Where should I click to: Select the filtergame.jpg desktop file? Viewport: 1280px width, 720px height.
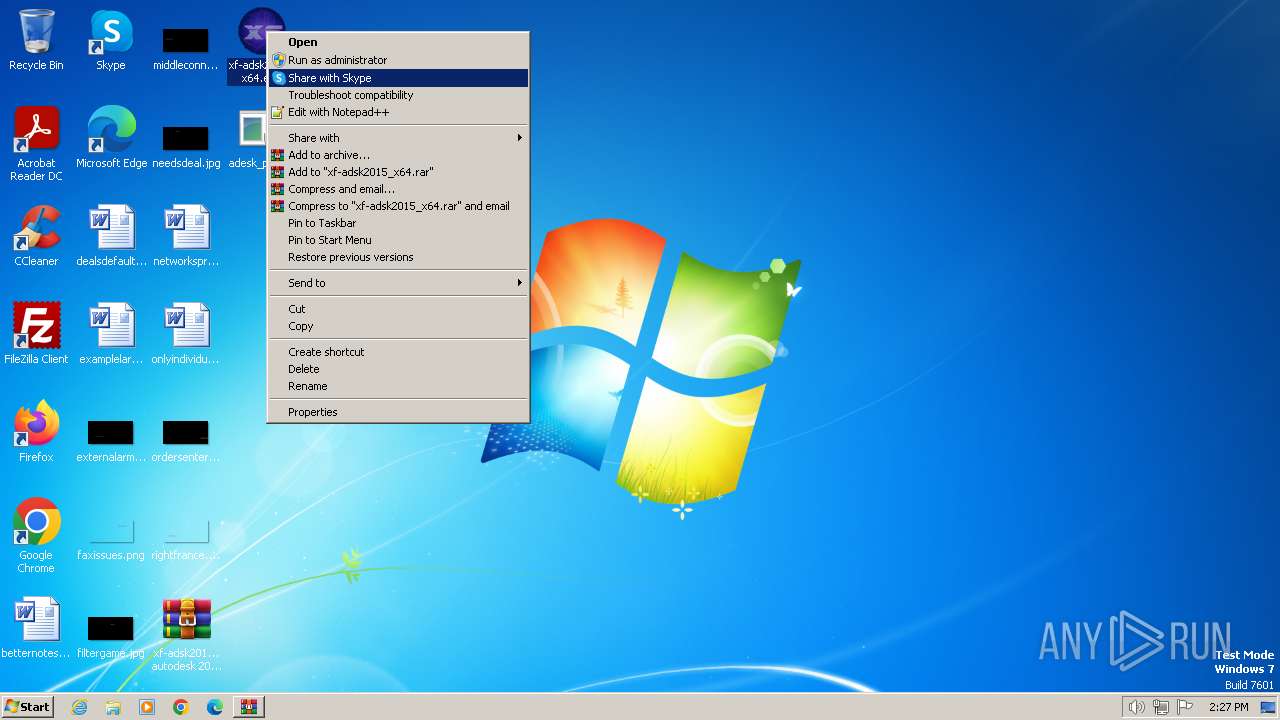tap(111, 636)
